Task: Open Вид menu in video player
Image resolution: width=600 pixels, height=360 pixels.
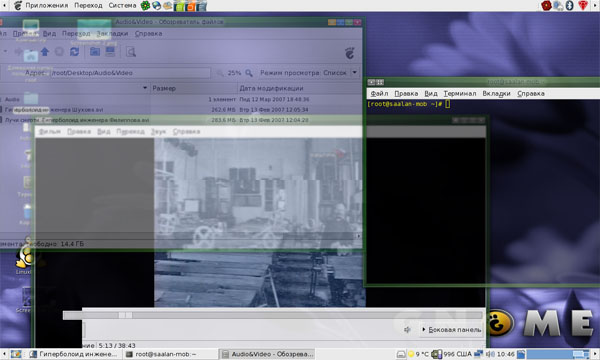Action: click(x=104, y=132)
